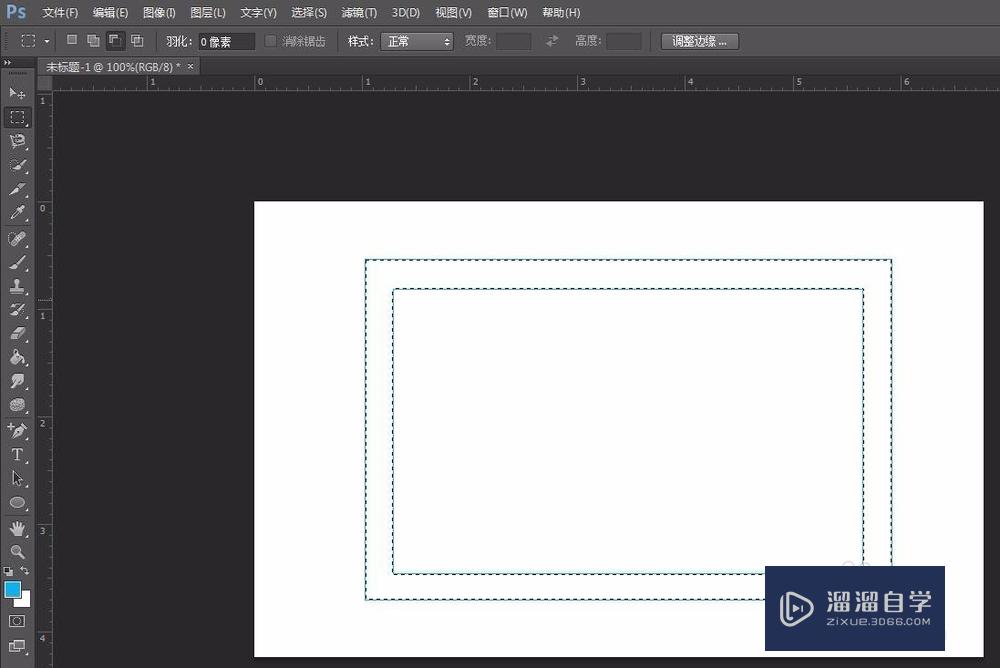The width and height of the screenshot is (1000, 668).
Task: Select the Brush tool
Action: point(17,262)
